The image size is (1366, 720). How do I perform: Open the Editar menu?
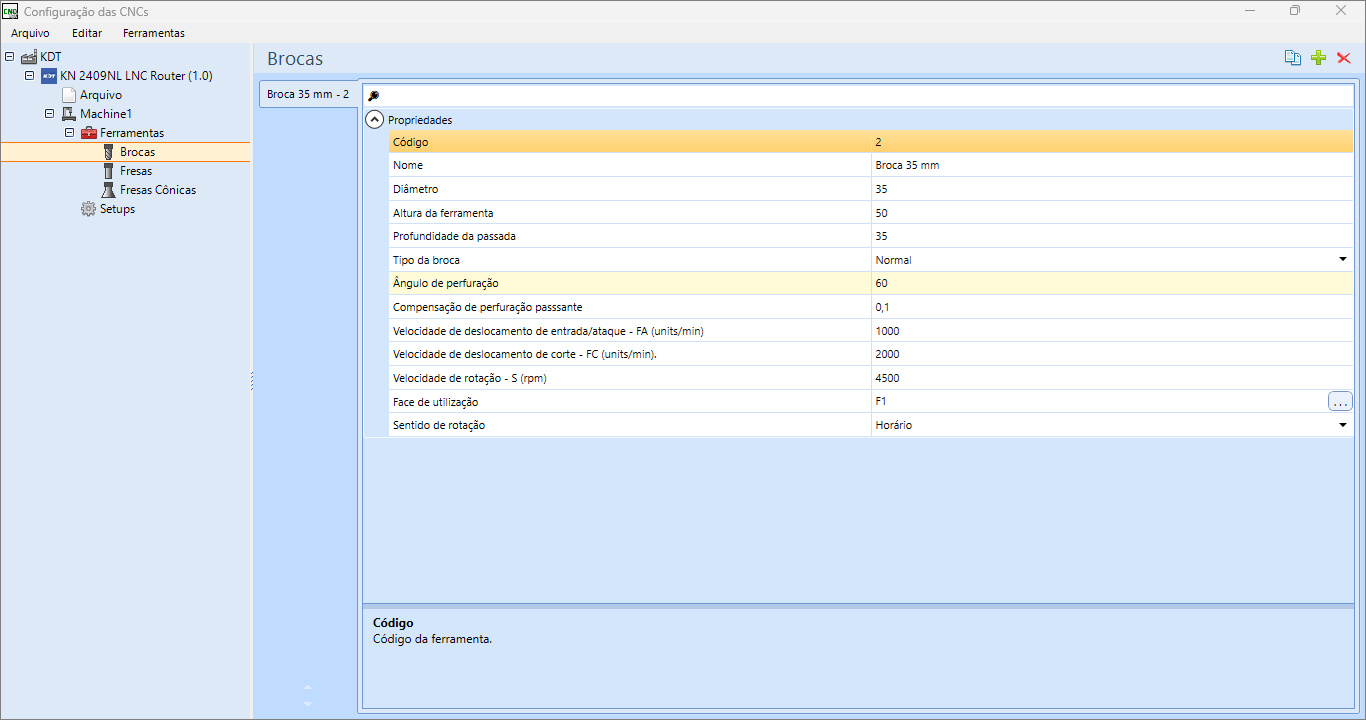pyautogui.click(x=87, y=33)
